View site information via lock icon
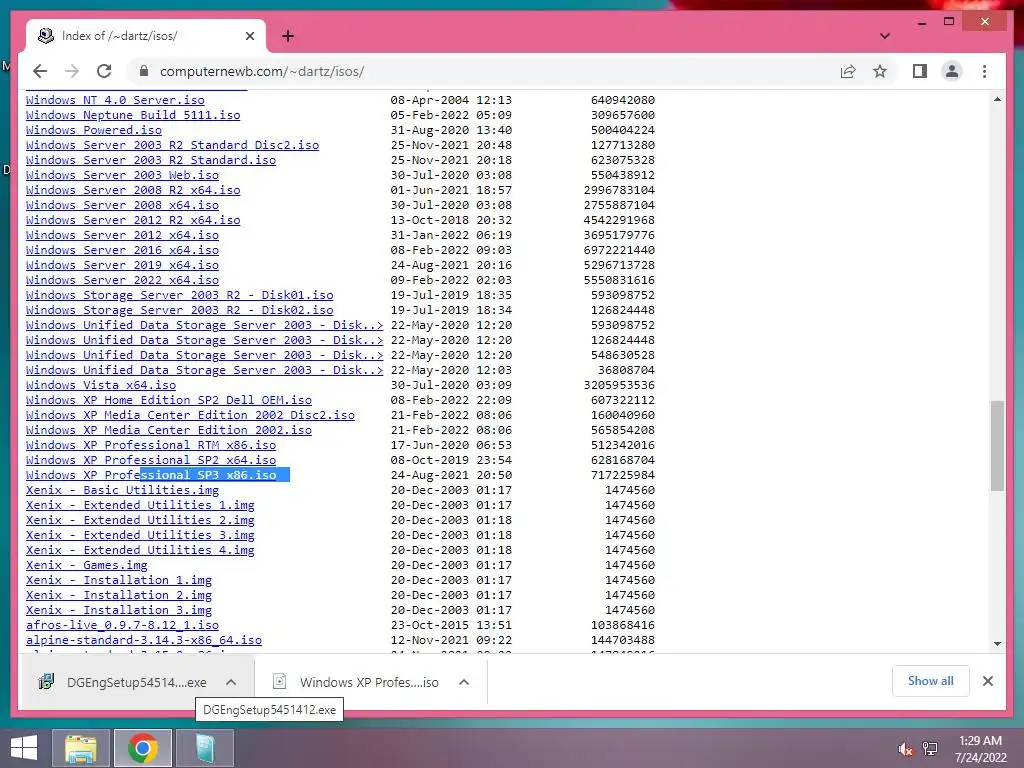The image size is (1024, 768). coord(144,71)
